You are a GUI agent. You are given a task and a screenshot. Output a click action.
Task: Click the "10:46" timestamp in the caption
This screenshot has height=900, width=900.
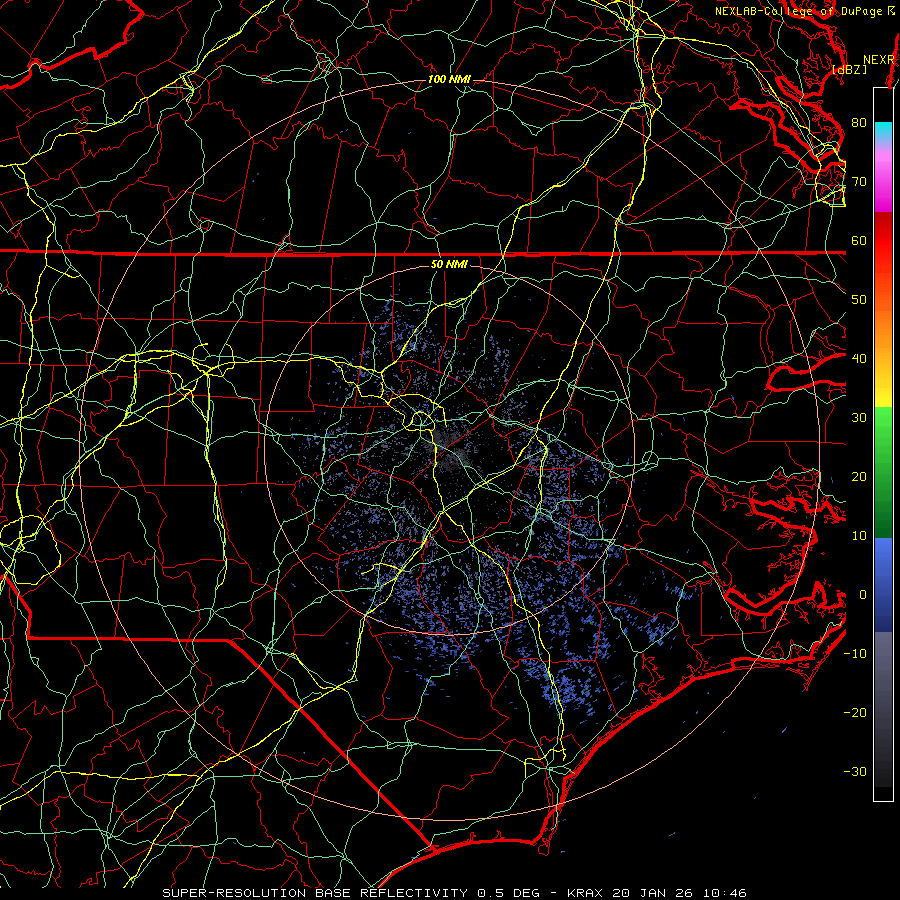[x=724, y=893]
